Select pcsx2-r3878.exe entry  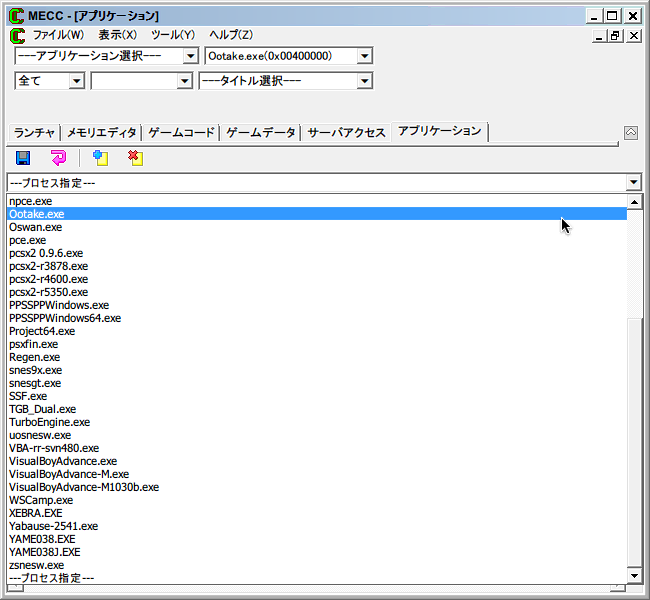[x=317, y=266]
